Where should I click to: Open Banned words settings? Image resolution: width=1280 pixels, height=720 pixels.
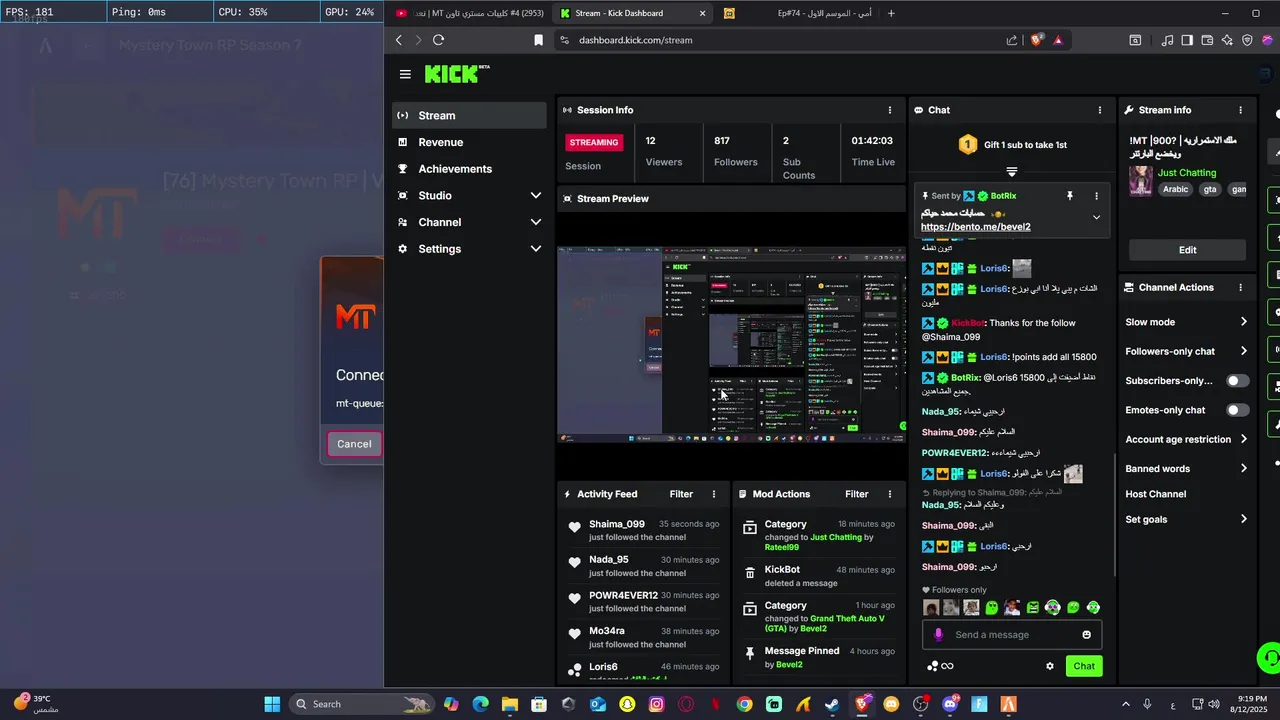(1186, 468)
